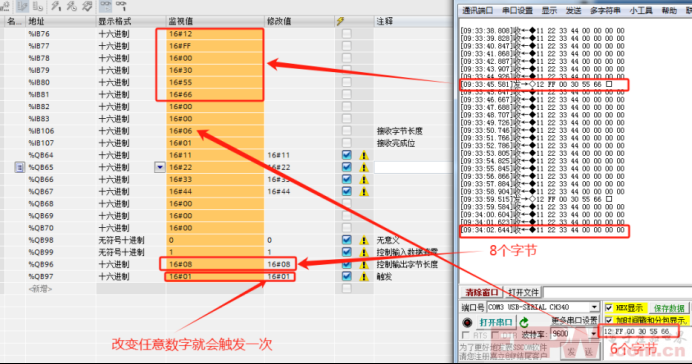This screenshot has width=692, height=364.
Task: Click the serial port status indicator icon
Action: tap(467, 322)
